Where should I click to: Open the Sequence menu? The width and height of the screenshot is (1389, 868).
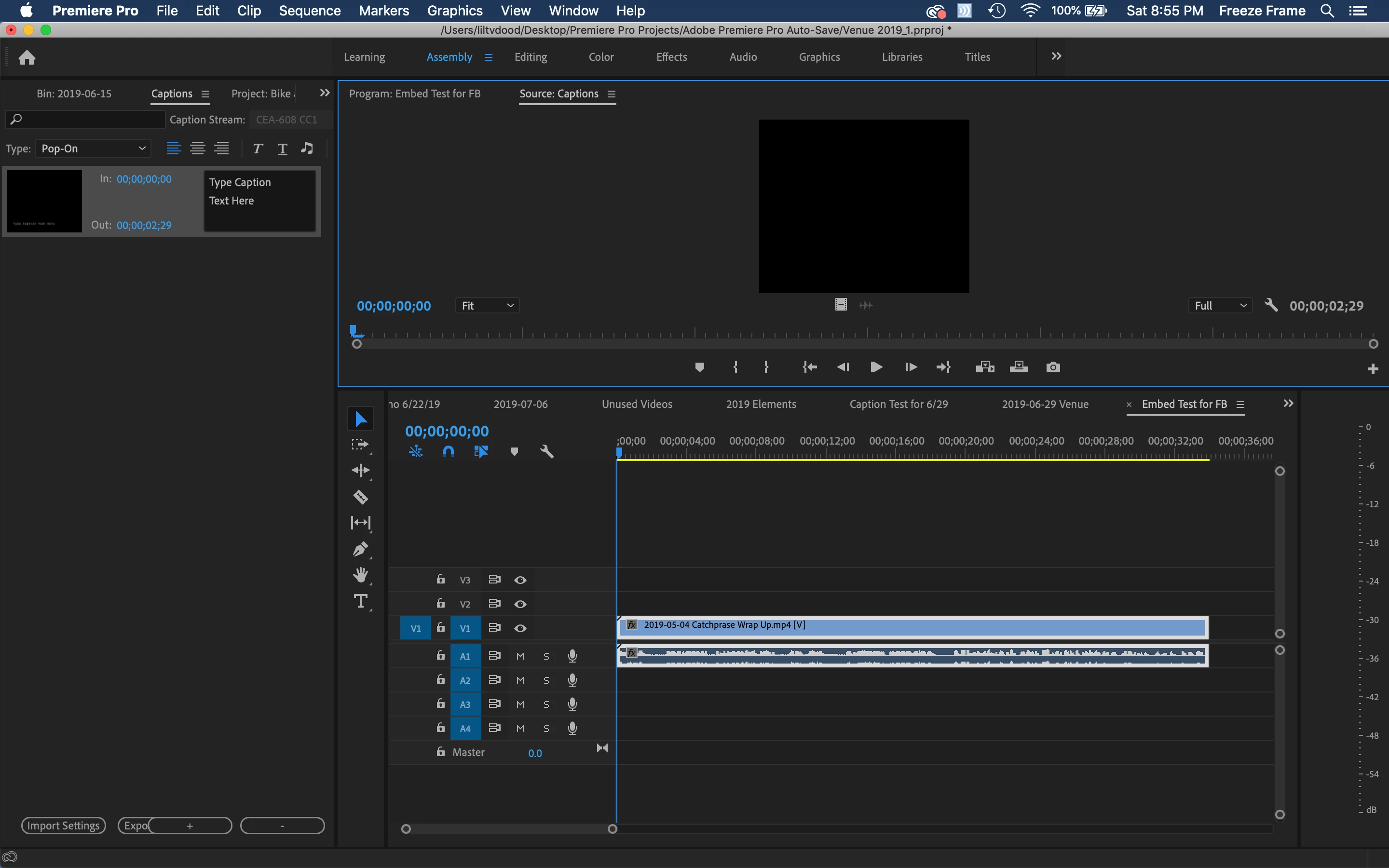pyautogui.click(x=309, y=10)
